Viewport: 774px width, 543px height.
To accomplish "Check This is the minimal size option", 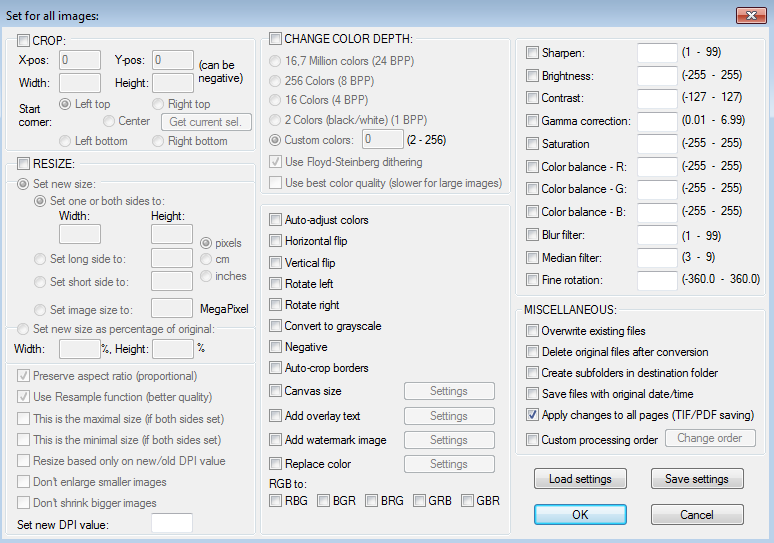I will (23, 439).
